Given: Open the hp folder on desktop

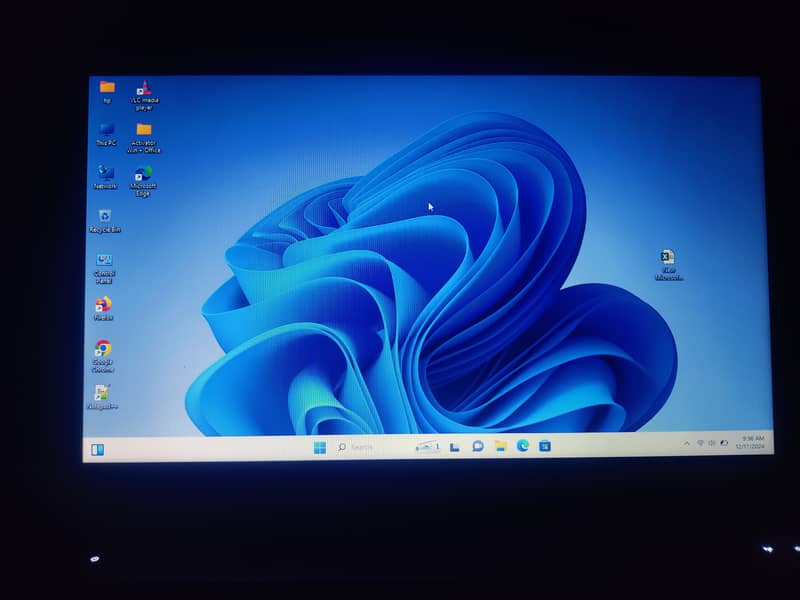Looking at the screenshot, I should coord(107,88).
